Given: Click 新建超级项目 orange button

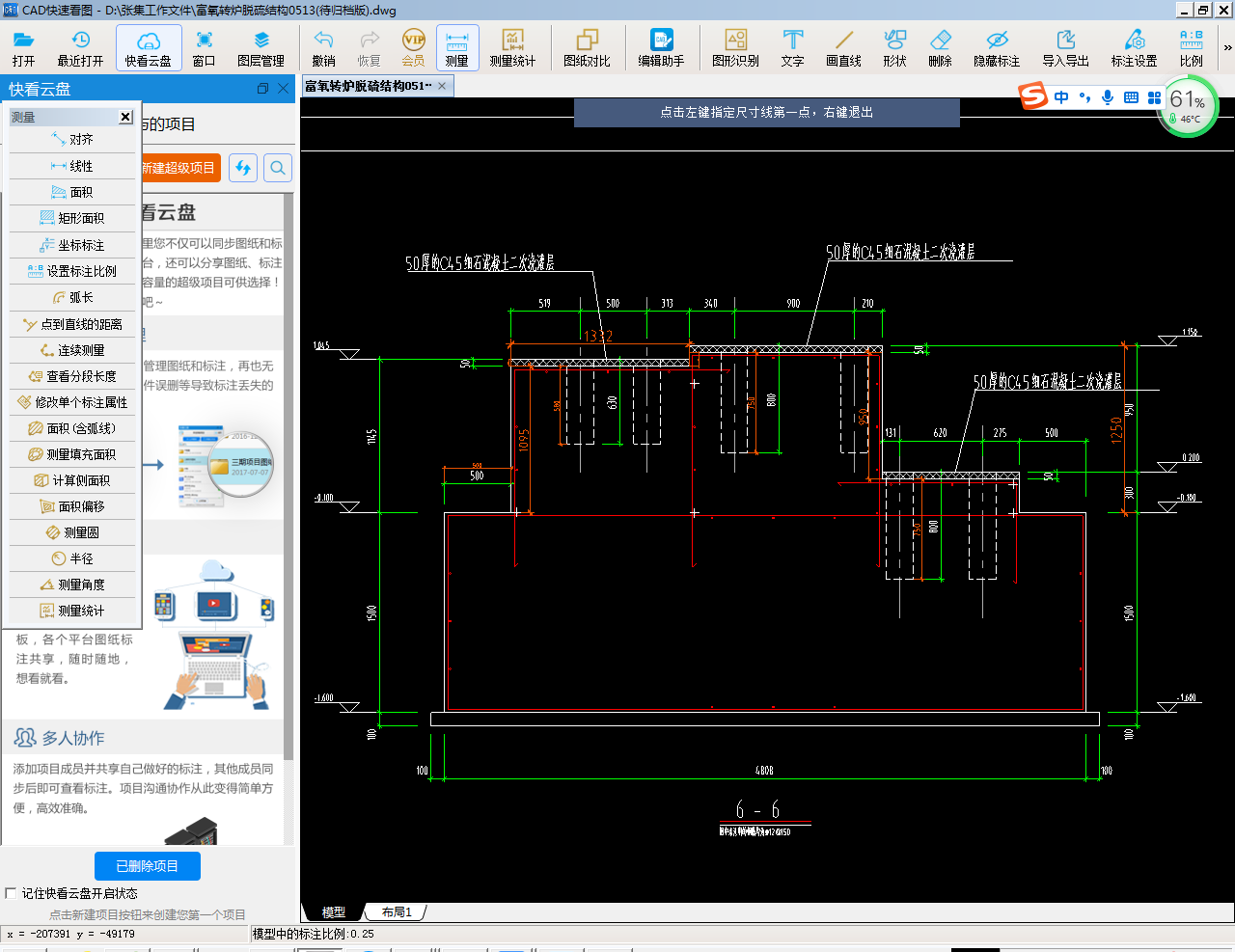Looking at the screenshot, I should click(x=180, y=168).
